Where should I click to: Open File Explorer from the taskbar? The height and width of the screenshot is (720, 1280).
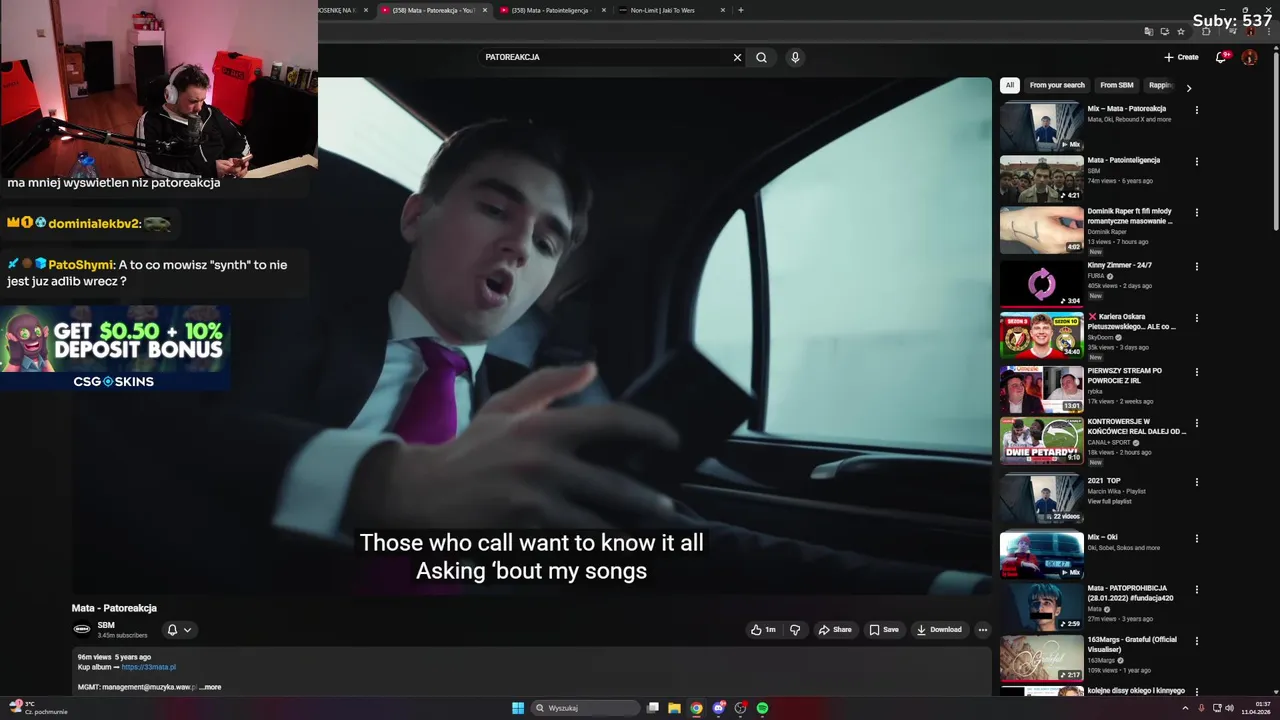click(x=675, y=708)
